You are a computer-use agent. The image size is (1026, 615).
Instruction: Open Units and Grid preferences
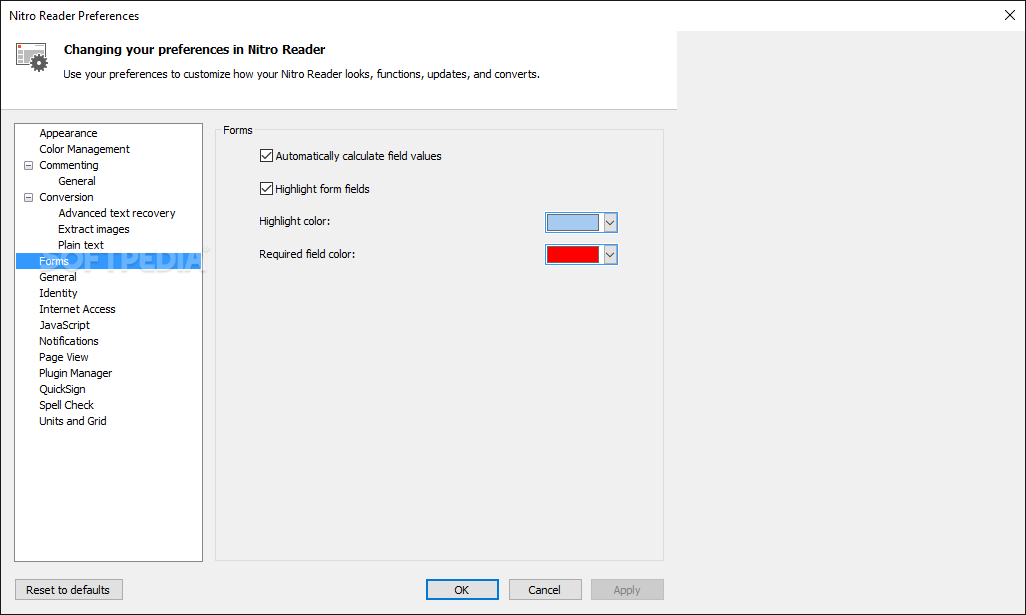tap(73, 421)
